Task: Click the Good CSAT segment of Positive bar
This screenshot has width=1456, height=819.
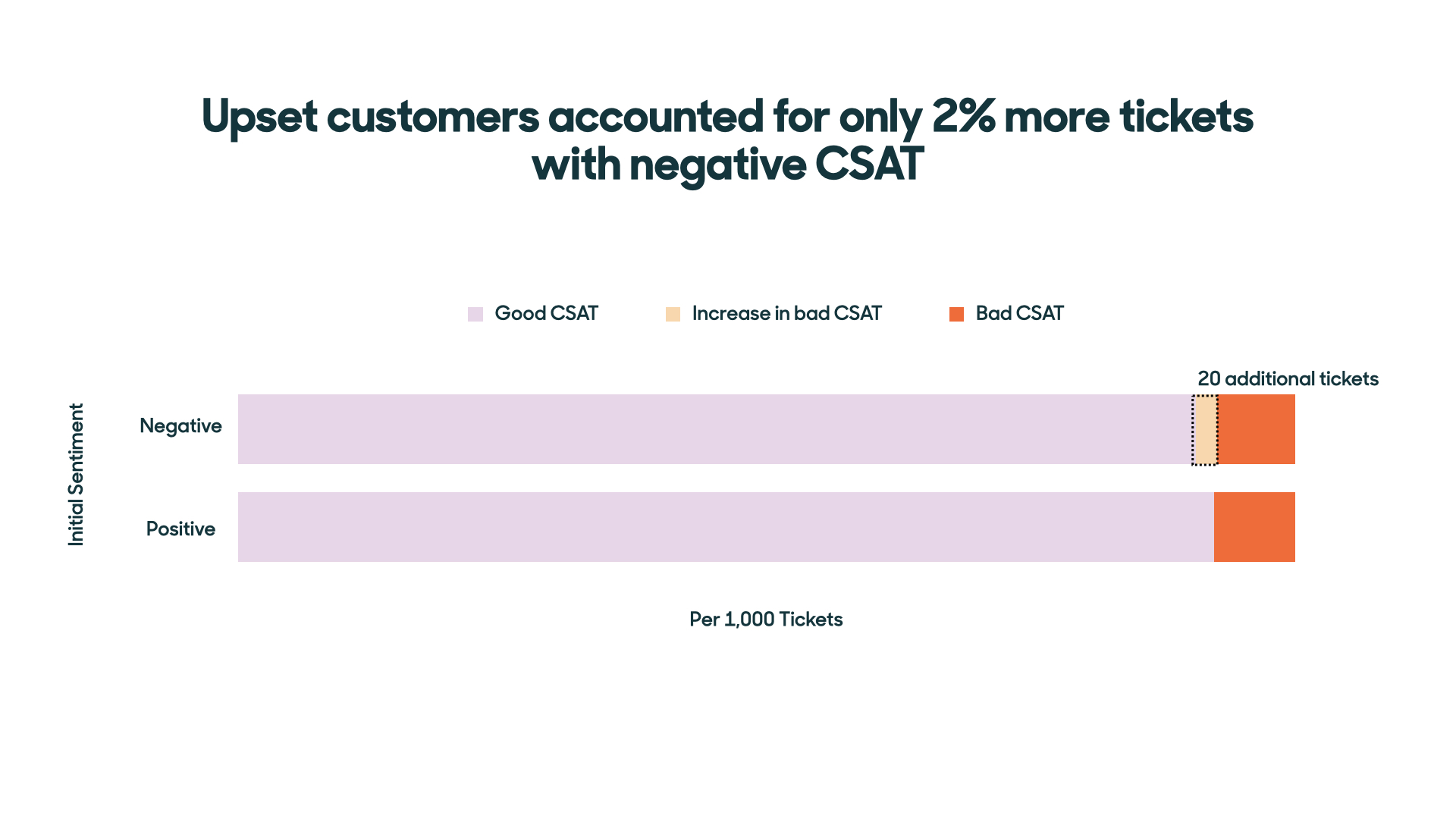Action: 725,527
